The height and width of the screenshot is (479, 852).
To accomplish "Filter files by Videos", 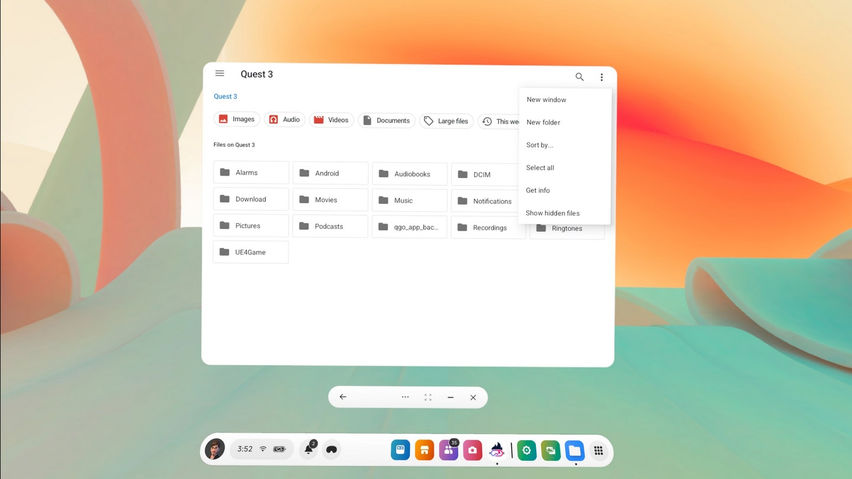I will pyautogui.click(x=331, y=120).
